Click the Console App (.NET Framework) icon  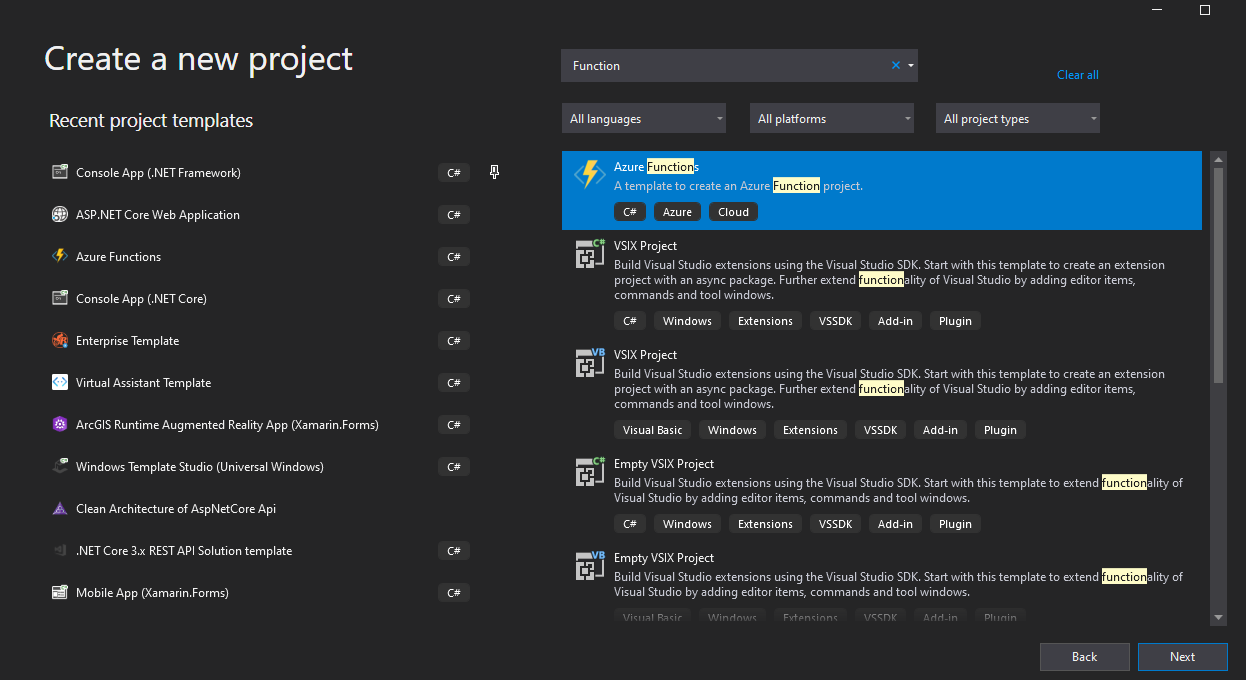(x=60, y=172)
